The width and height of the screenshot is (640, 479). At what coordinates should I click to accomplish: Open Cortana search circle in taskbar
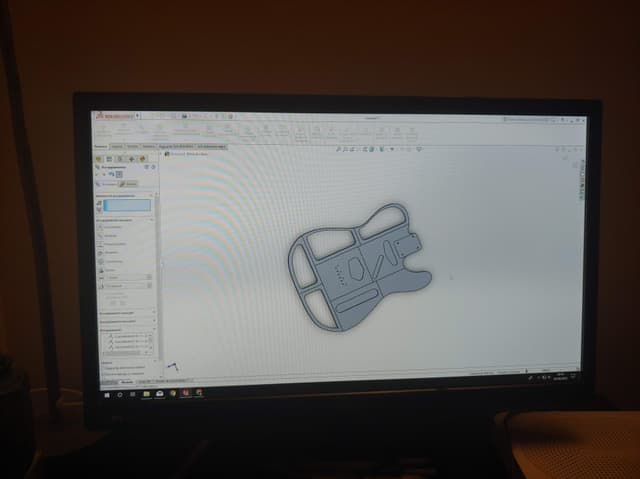120,395
